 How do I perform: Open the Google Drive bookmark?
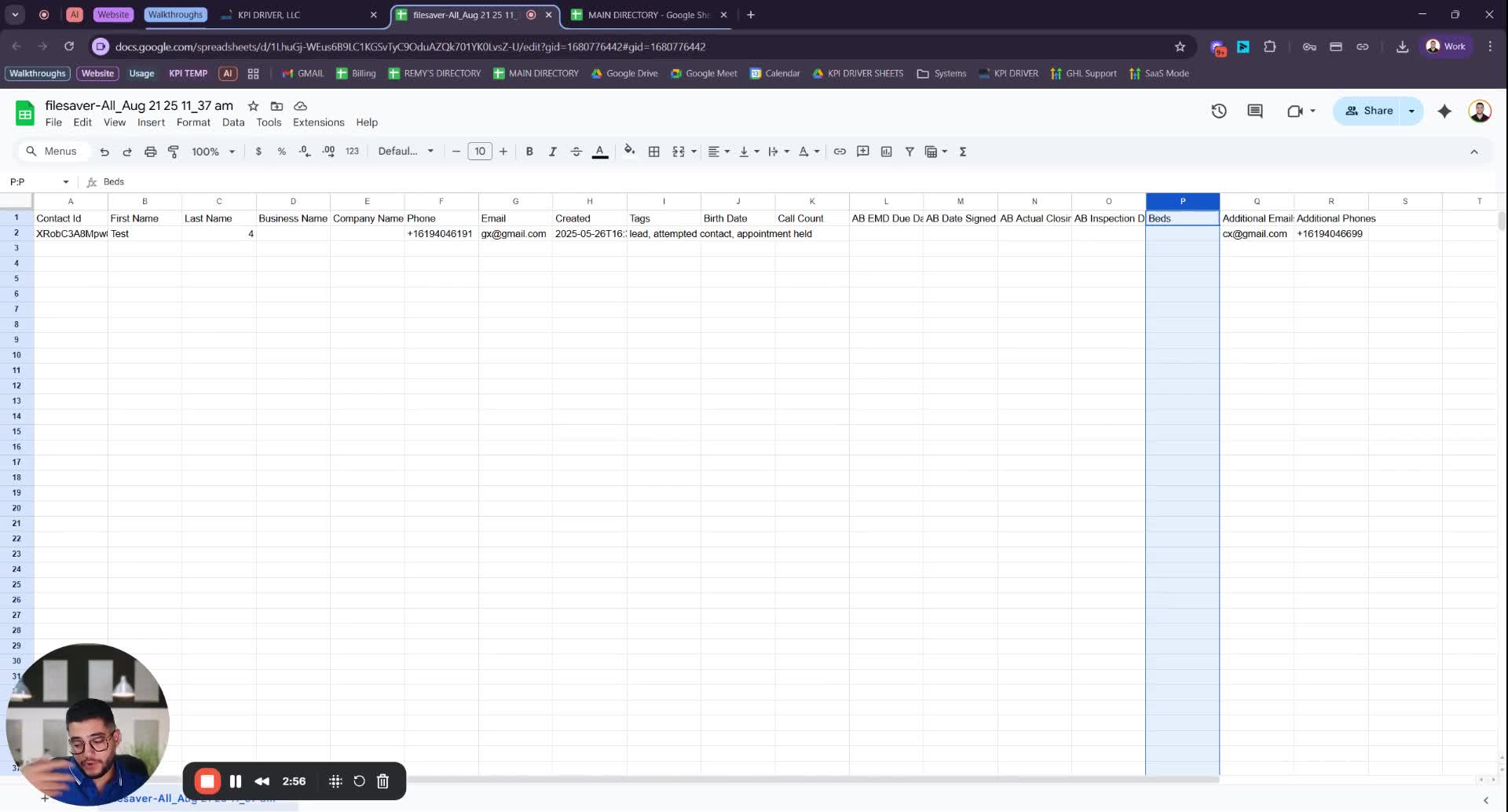(x=624, y=74)
